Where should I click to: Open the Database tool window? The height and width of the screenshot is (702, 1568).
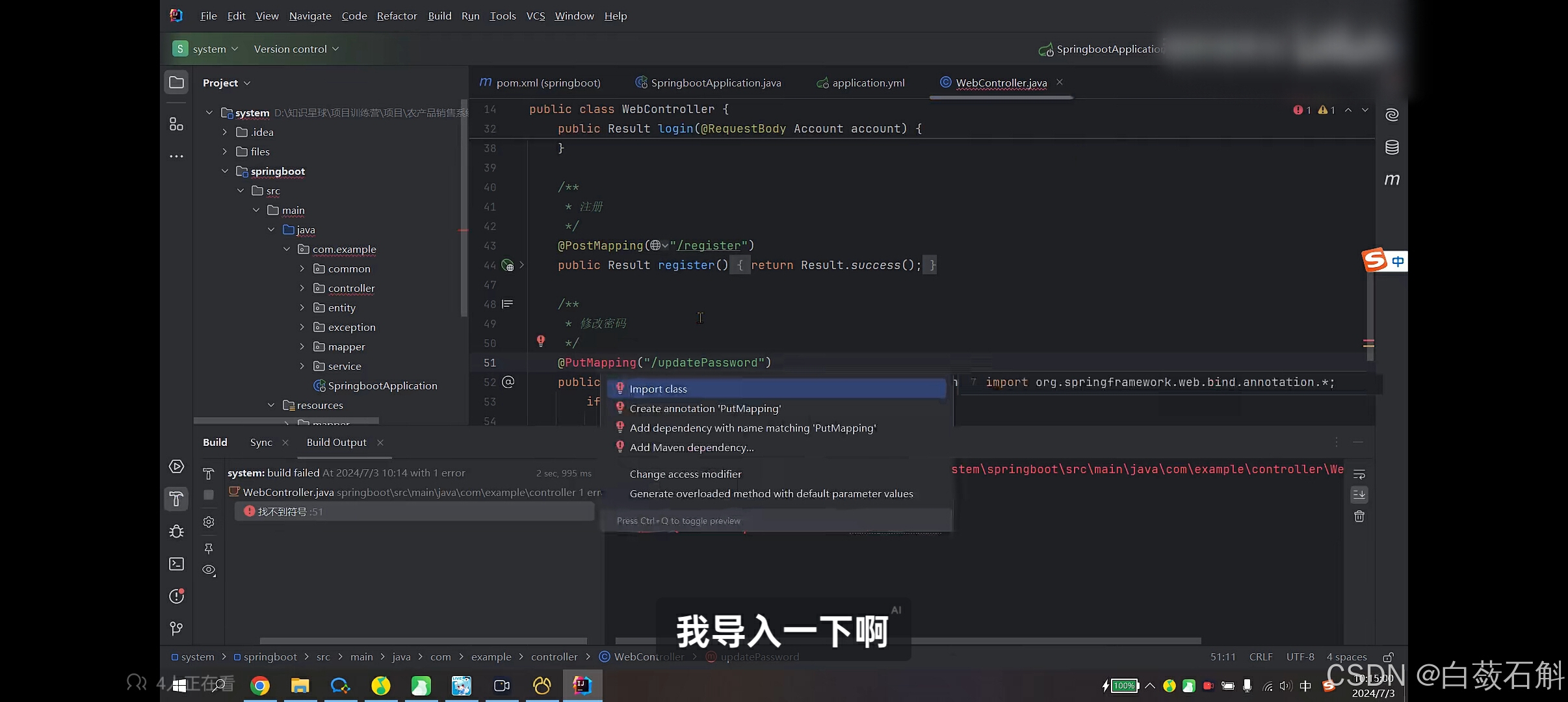click(1392, 148)
